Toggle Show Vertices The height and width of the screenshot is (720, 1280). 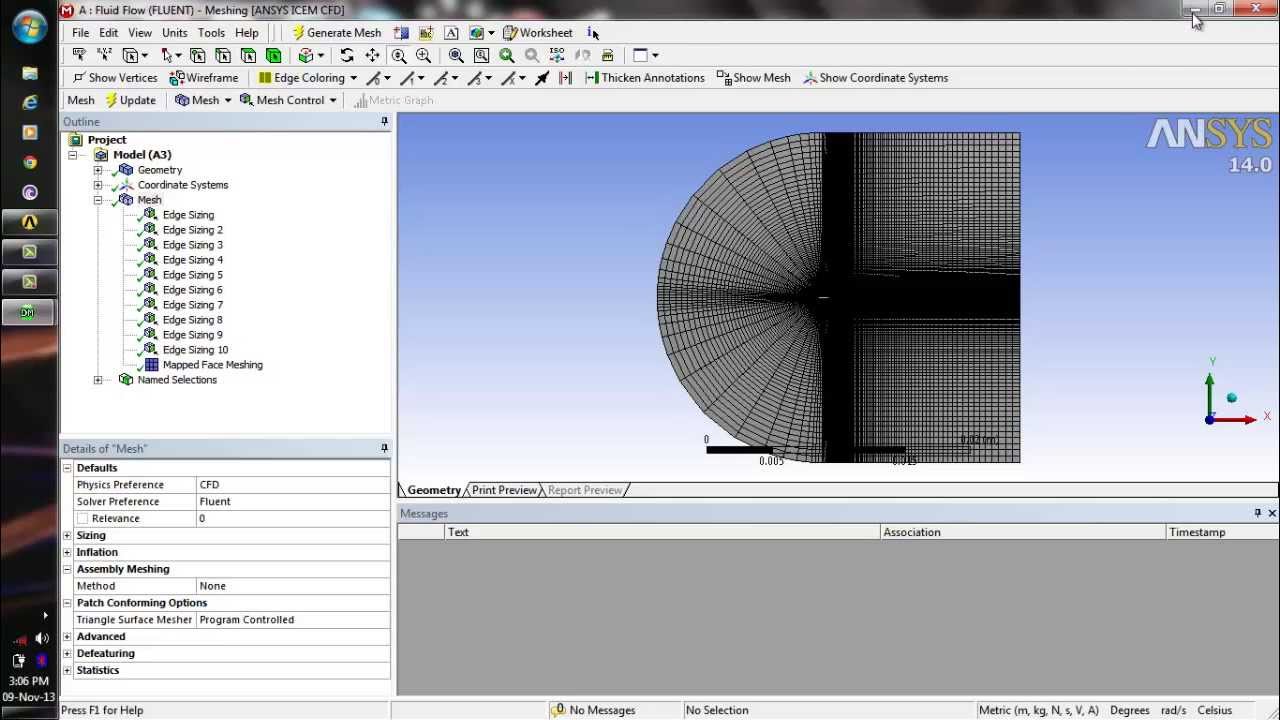[x=114, y=78]
